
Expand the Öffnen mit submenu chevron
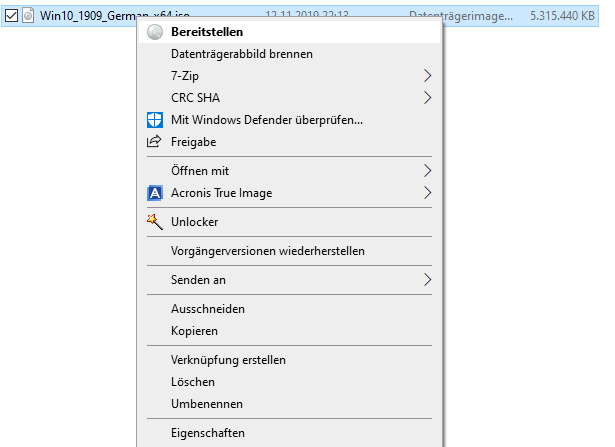click(428, 171)
